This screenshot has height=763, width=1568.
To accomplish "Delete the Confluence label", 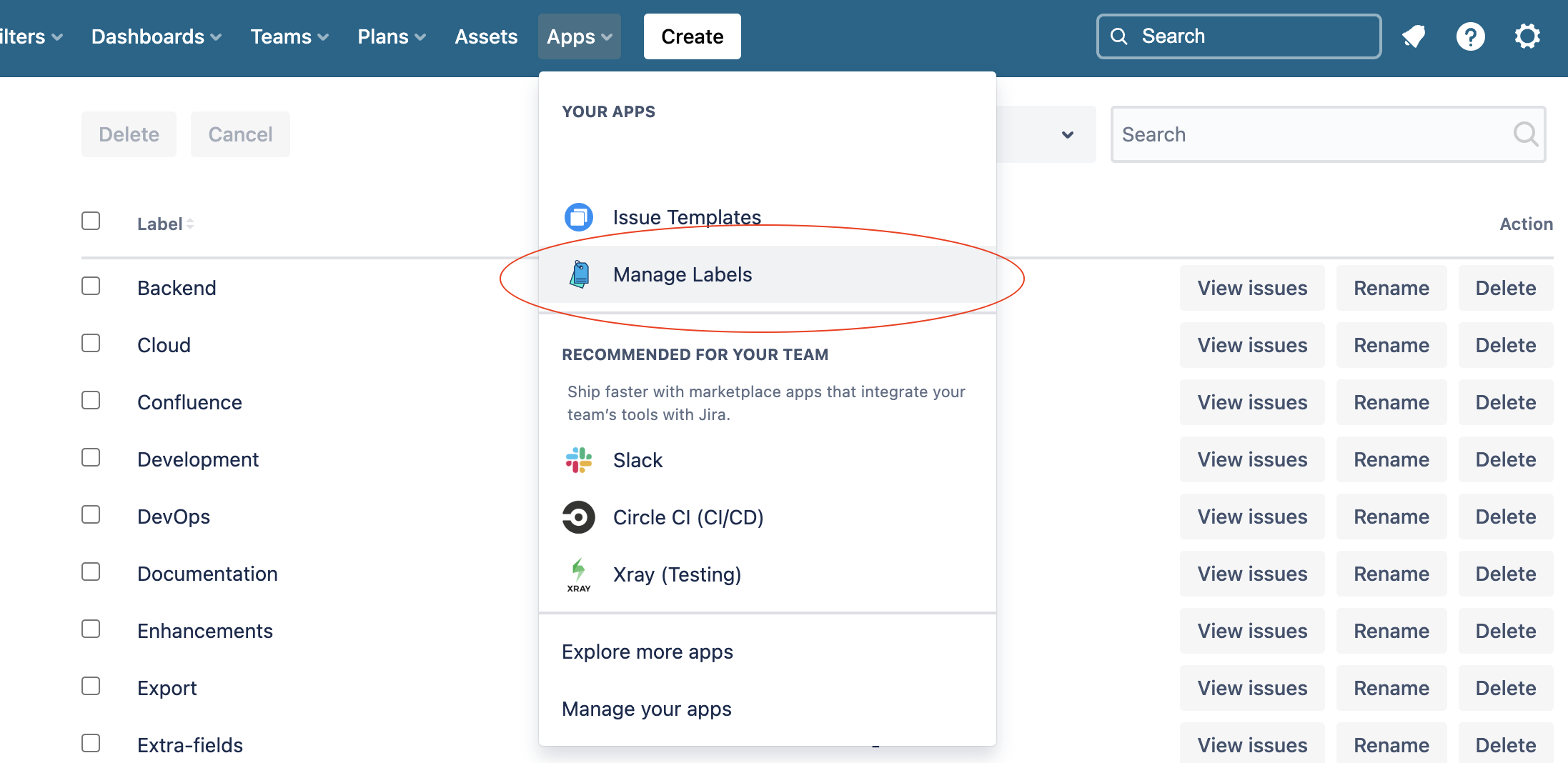I will pyautogui.click(x=1506, y=402).
